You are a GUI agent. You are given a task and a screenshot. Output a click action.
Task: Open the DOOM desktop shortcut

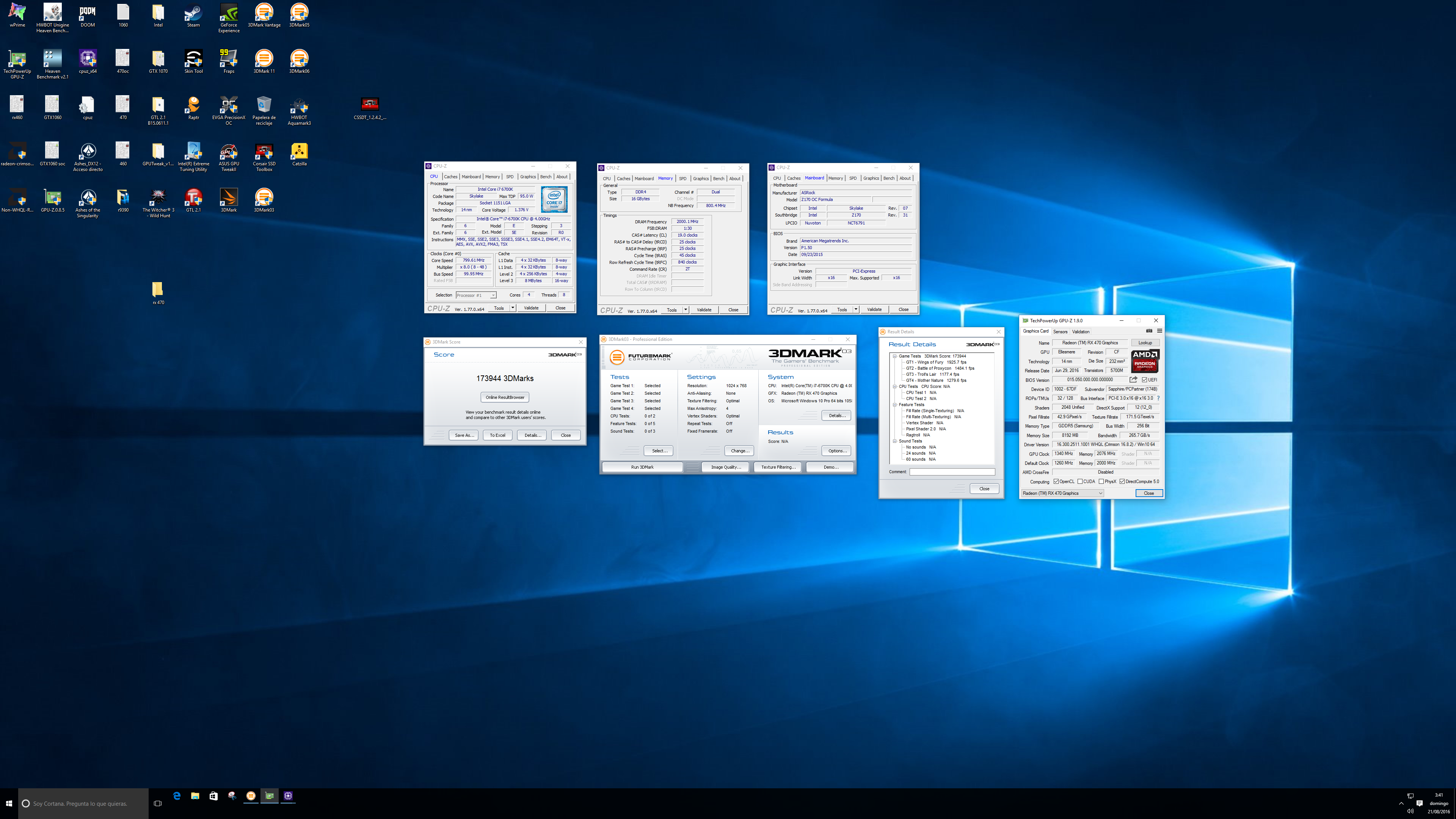88,15
